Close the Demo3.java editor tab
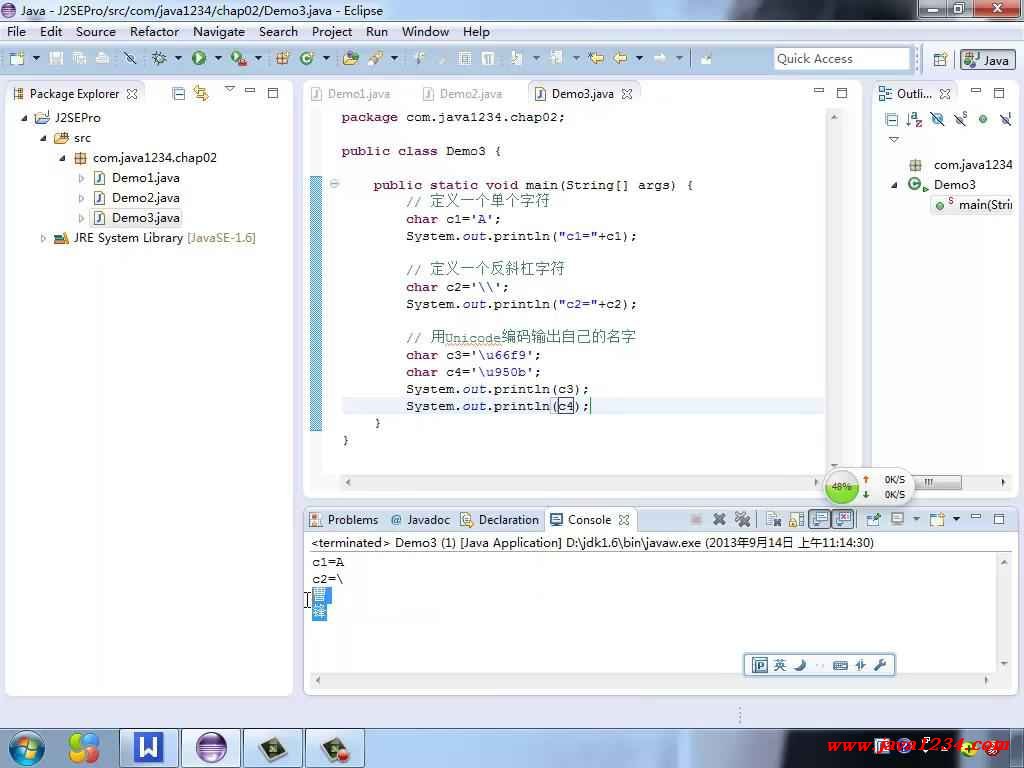The height and width of the screenshot is (768, 1024). 627,94
